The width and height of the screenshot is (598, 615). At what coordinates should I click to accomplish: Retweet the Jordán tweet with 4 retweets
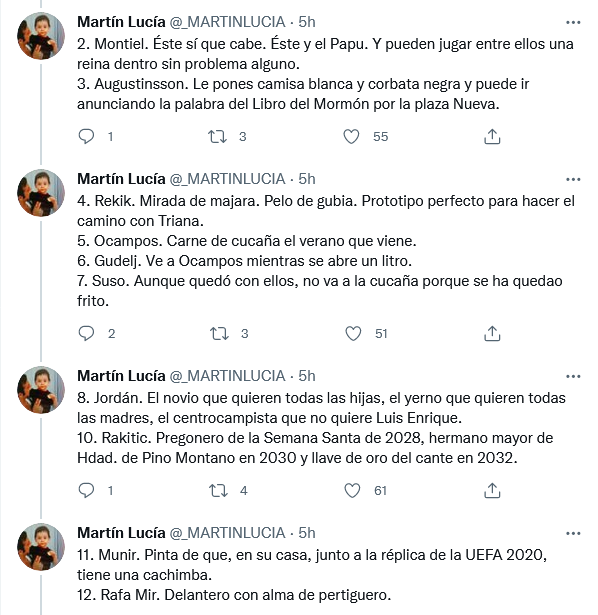coord(218,490)
